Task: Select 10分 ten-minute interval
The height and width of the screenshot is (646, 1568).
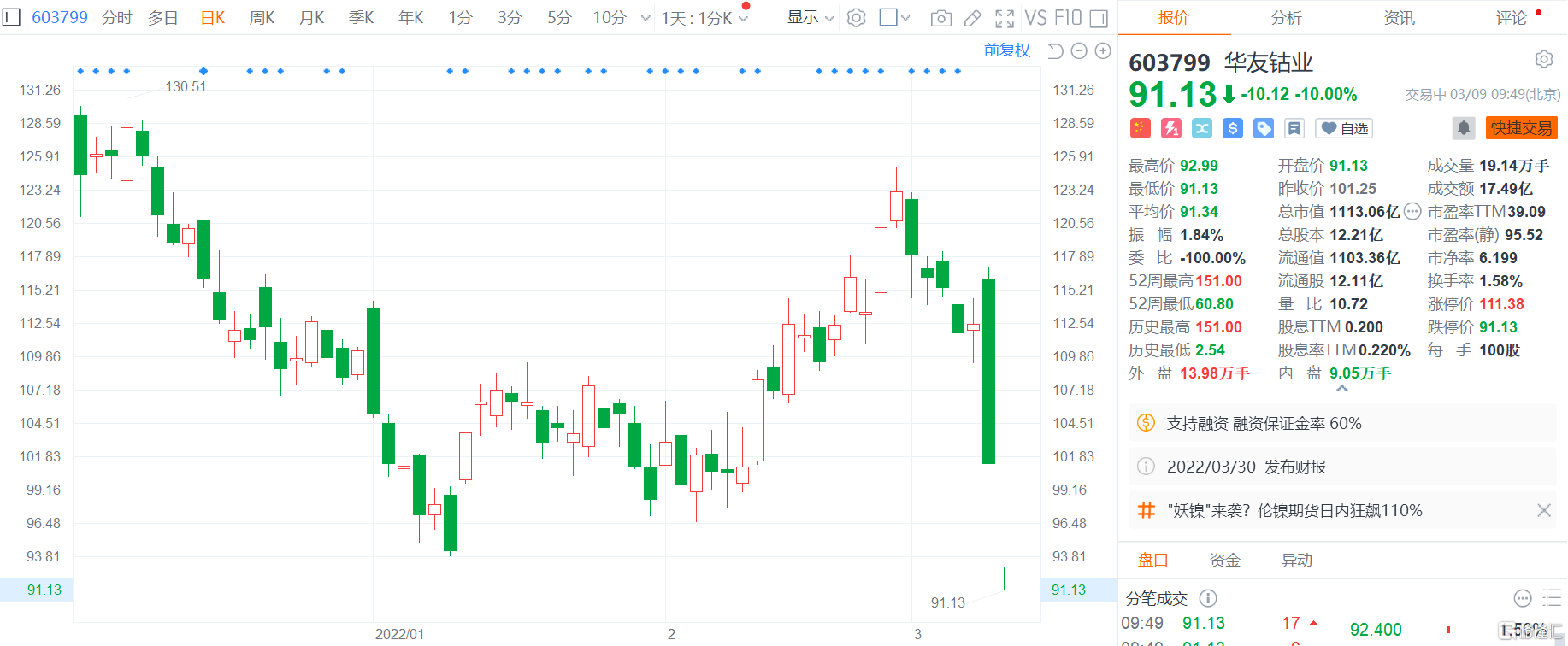Action: [x=610, y=18]
